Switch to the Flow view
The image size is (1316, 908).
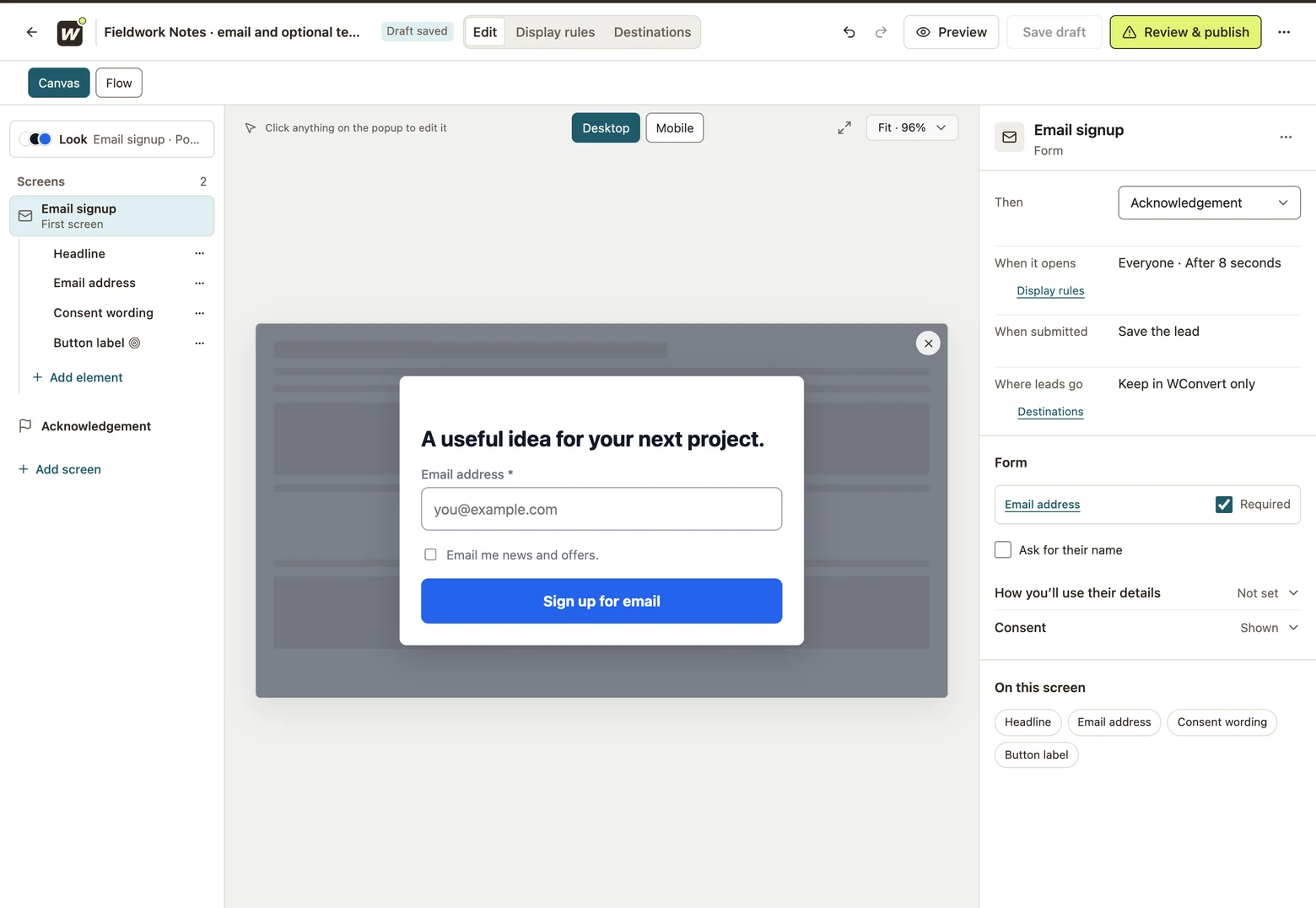(119, 83)
